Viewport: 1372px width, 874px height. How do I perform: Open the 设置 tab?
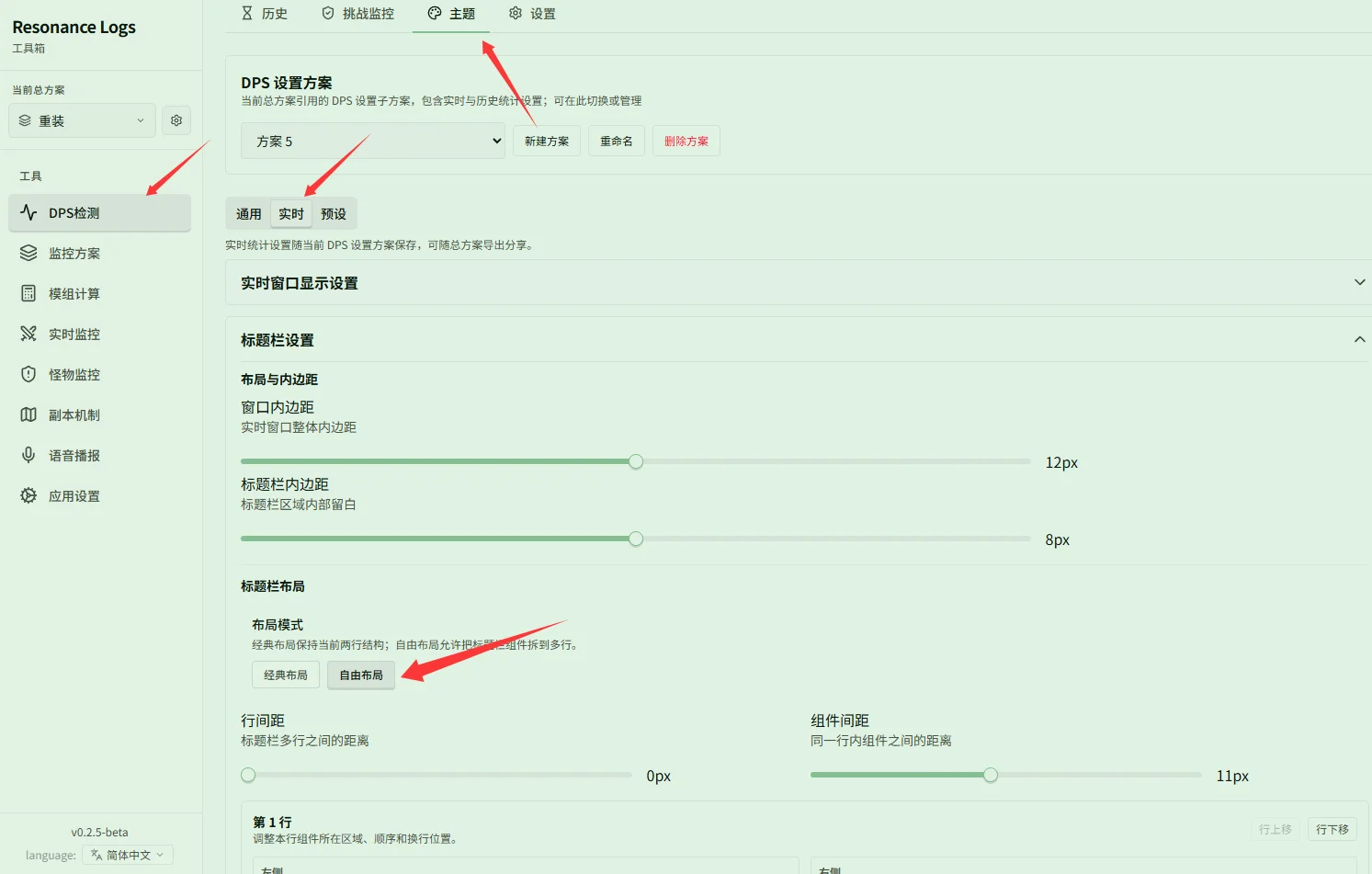pyautogui.click(x=533, y=14)
